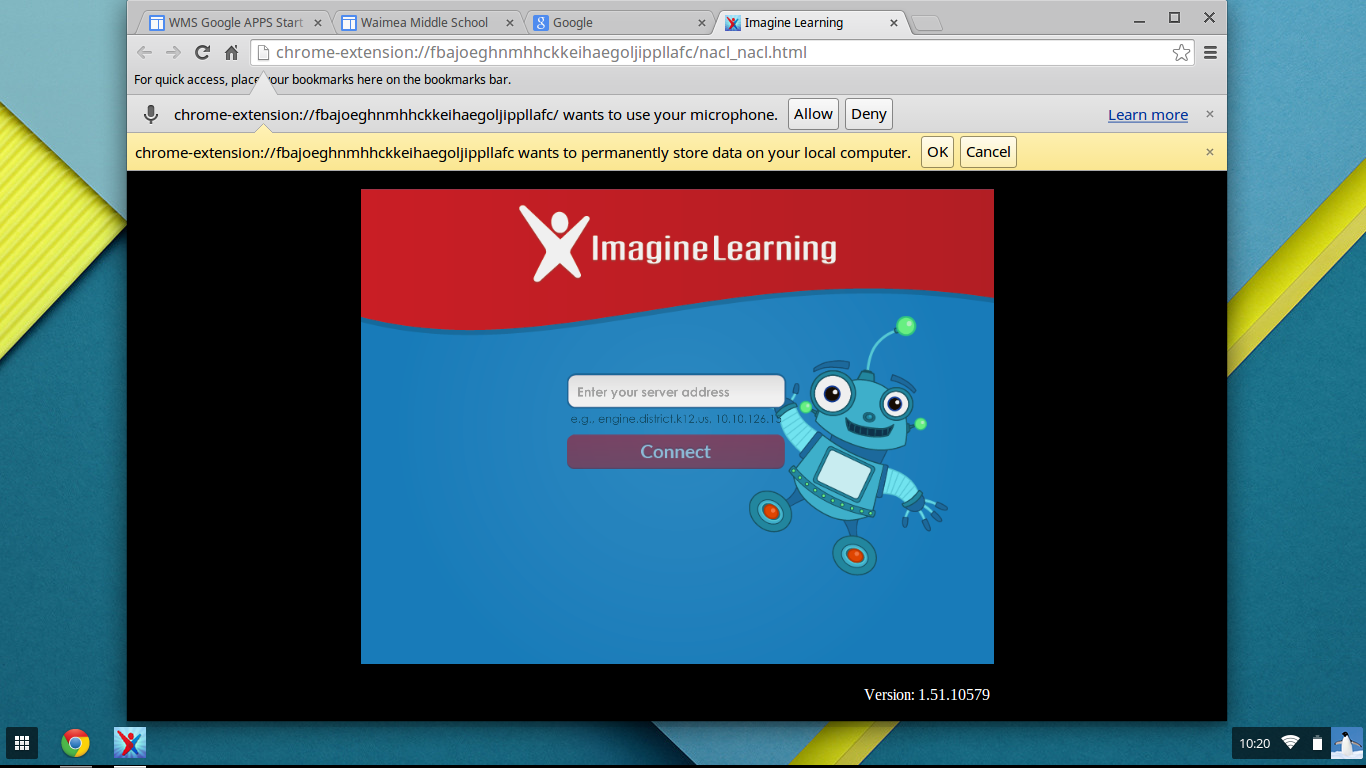1366x768 pixels.
Task: Dismiss the microphone permission bar
Action: pyautogui.click(x=1209, y=114)
